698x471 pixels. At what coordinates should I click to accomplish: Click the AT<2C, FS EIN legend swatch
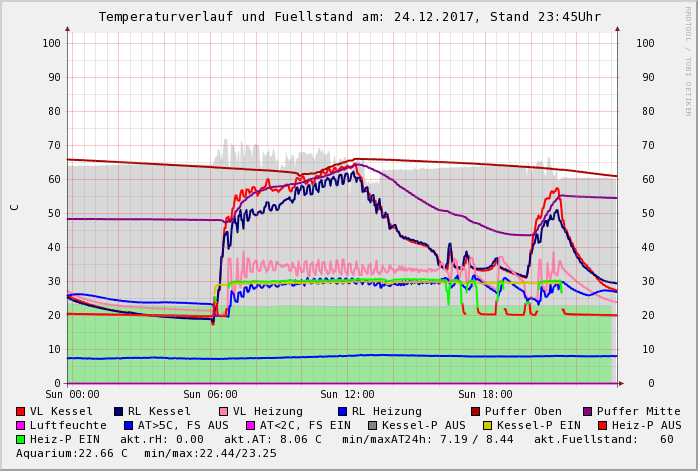click(x=250, y=425)
